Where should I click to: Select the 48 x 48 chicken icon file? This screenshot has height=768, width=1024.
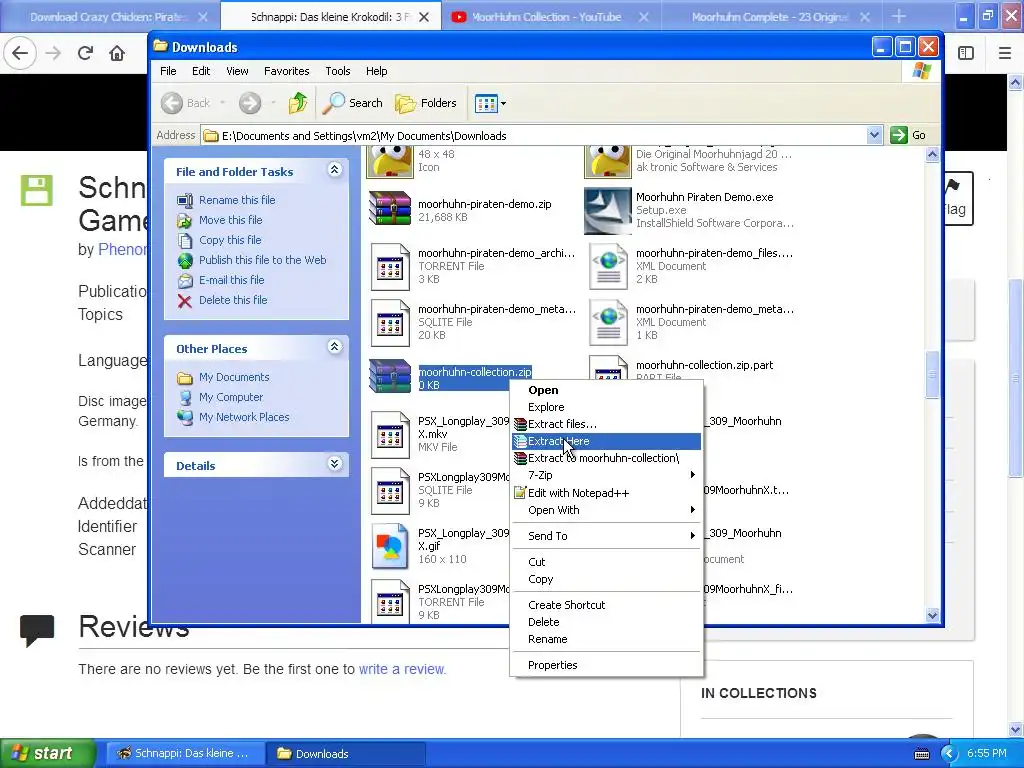click(x=390, y=161)
